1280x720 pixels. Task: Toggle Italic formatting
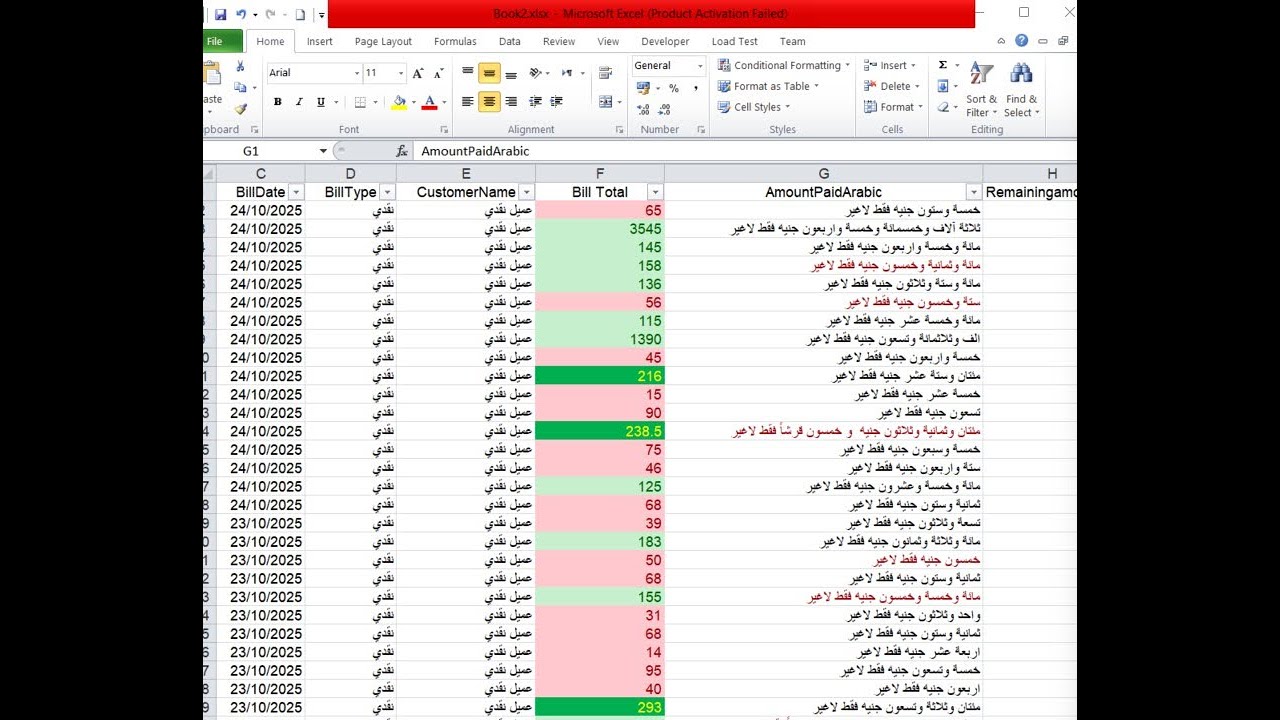coord(299,102)
